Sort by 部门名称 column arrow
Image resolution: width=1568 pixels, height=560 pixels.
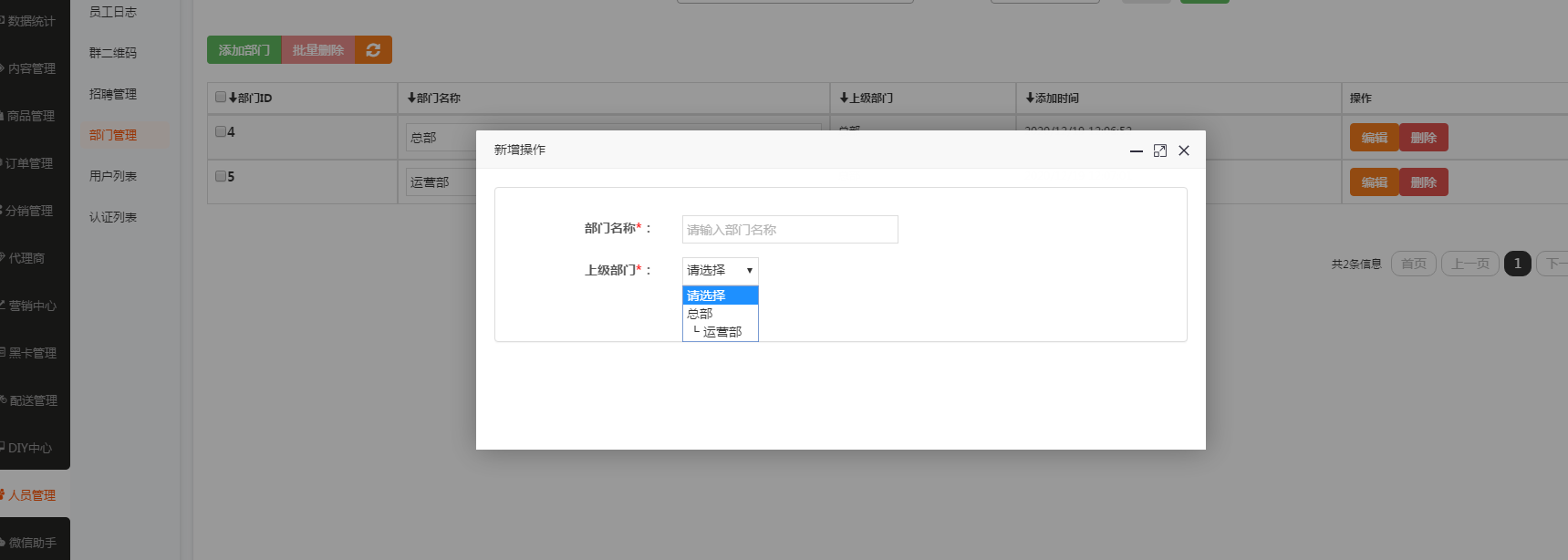[x=411, y=98]
